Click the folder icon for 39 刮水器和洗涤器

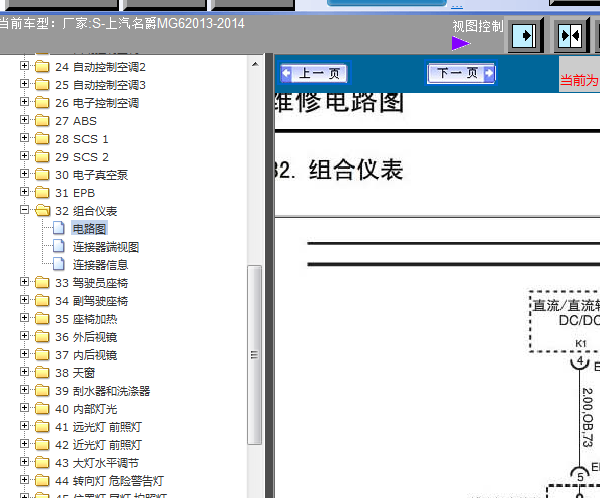42,390
